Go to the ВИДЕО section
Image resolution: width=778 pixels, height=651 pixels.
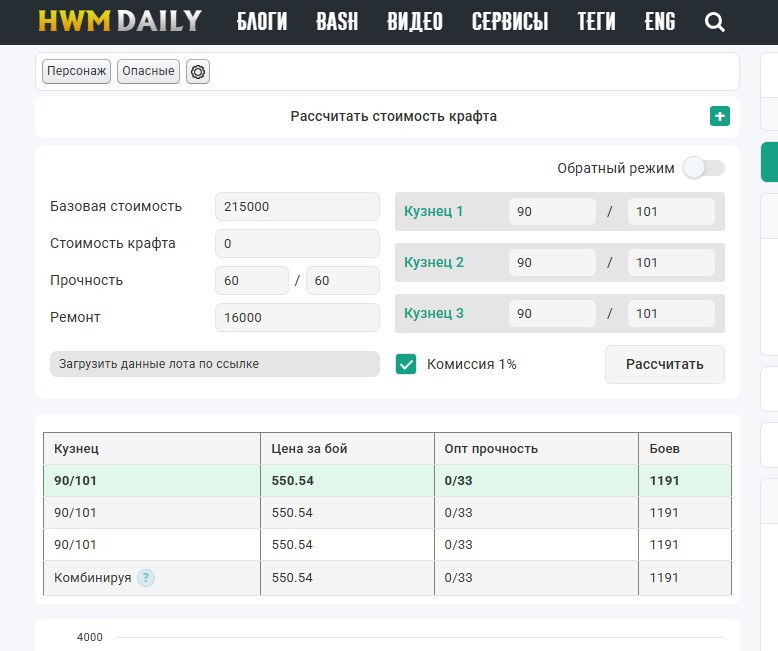coord(414,22)
